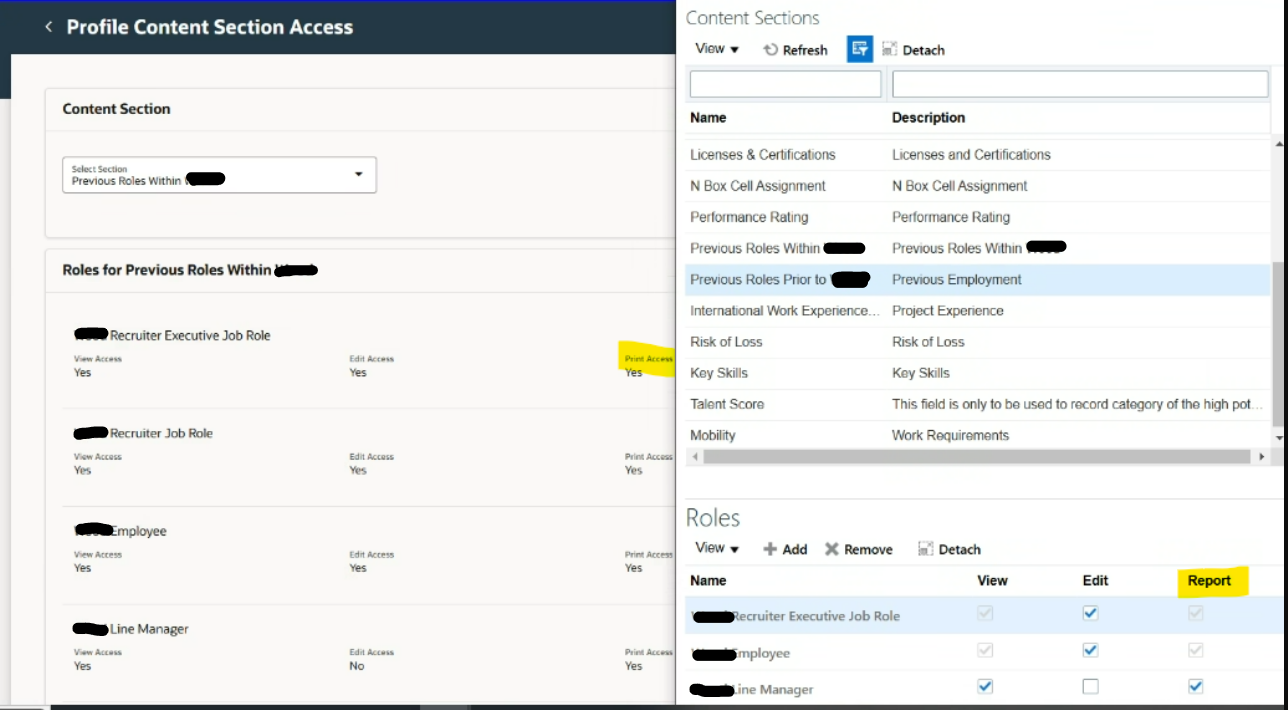The image size is (1288, 710).
Task: Toggle the Edit checkbox for the Employee role
Action: point(1091,650)
